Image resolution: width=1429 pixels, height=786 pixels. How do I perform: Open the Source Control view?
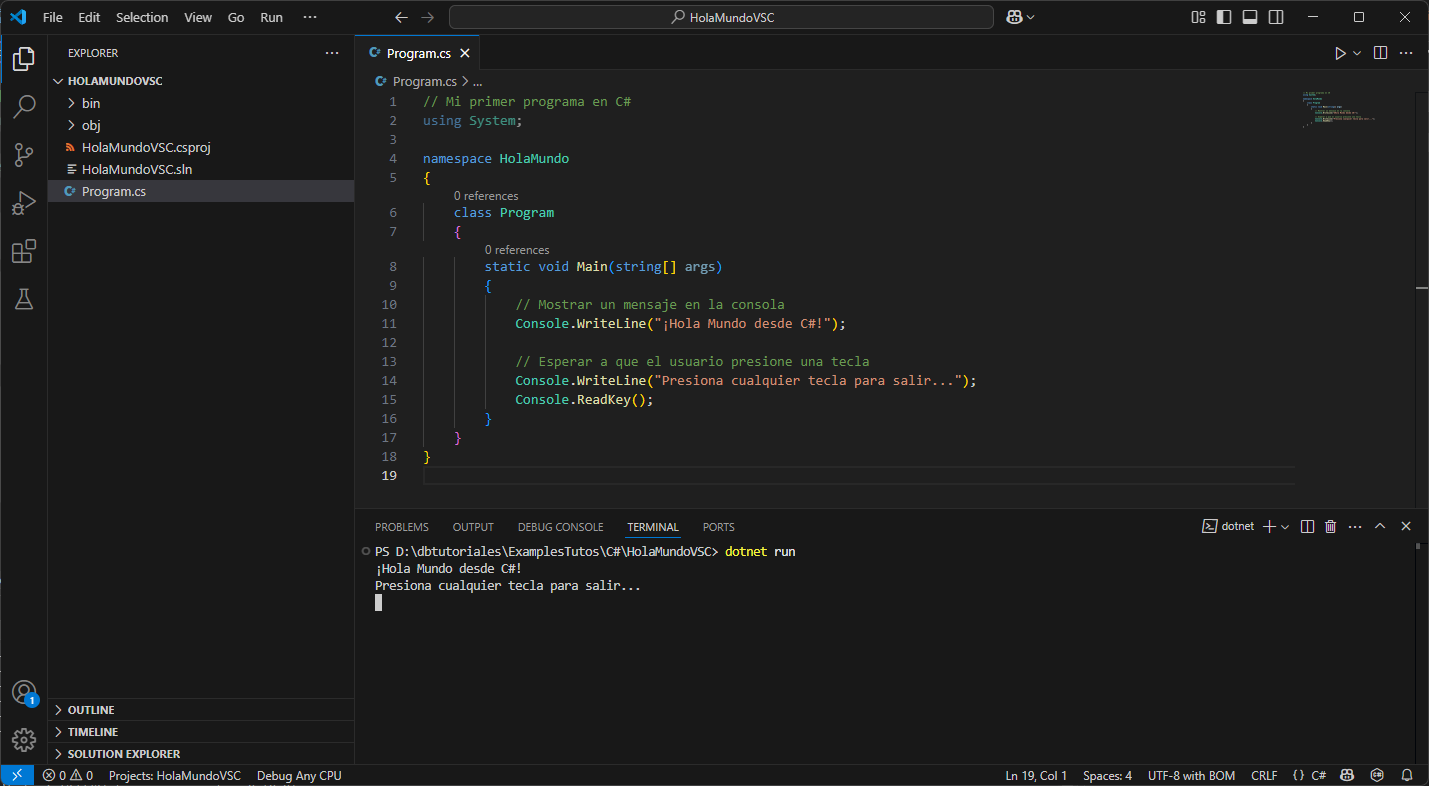tap(24, 154)
